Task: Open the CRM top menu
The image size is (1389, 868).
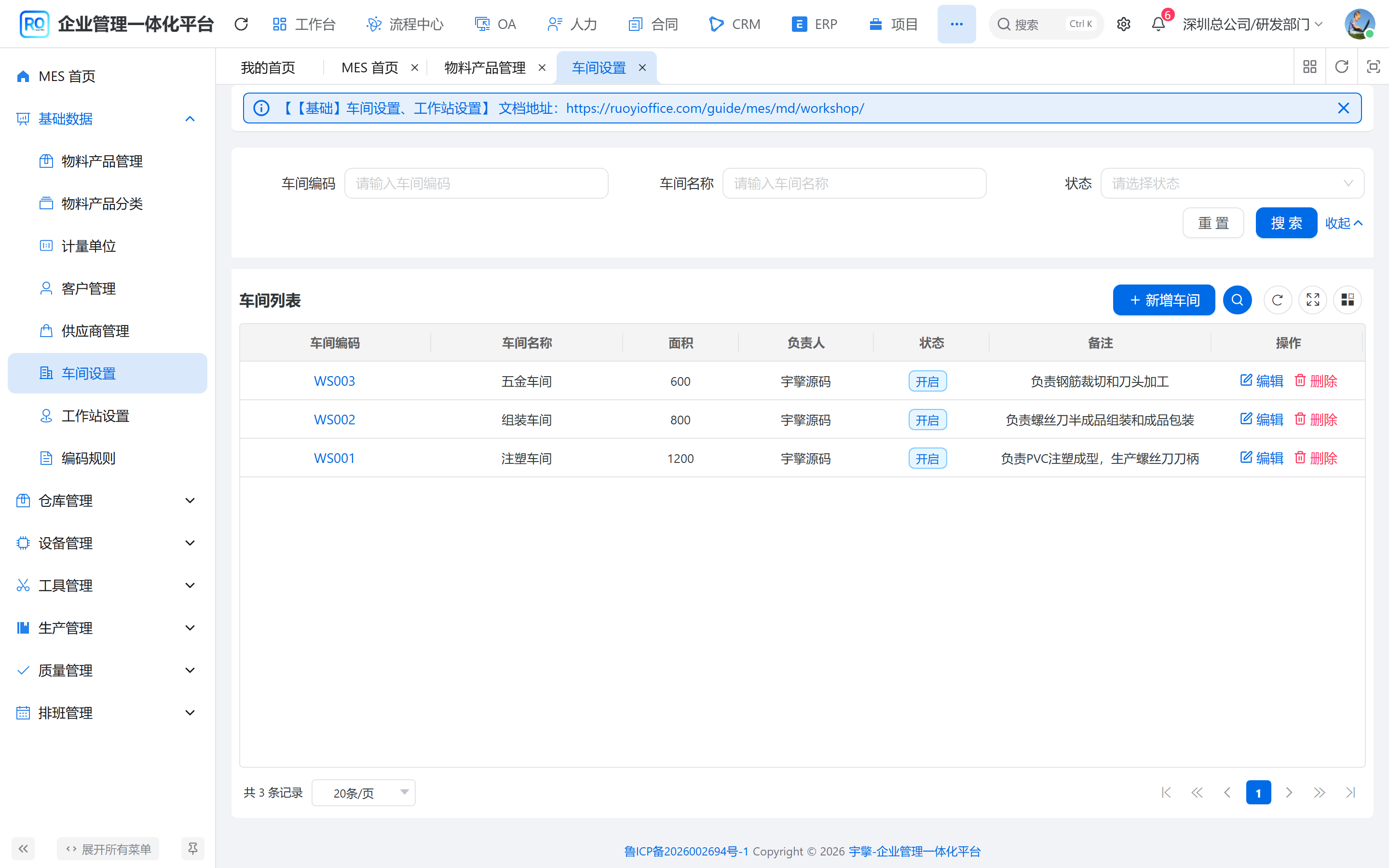Action: point(735,24)
